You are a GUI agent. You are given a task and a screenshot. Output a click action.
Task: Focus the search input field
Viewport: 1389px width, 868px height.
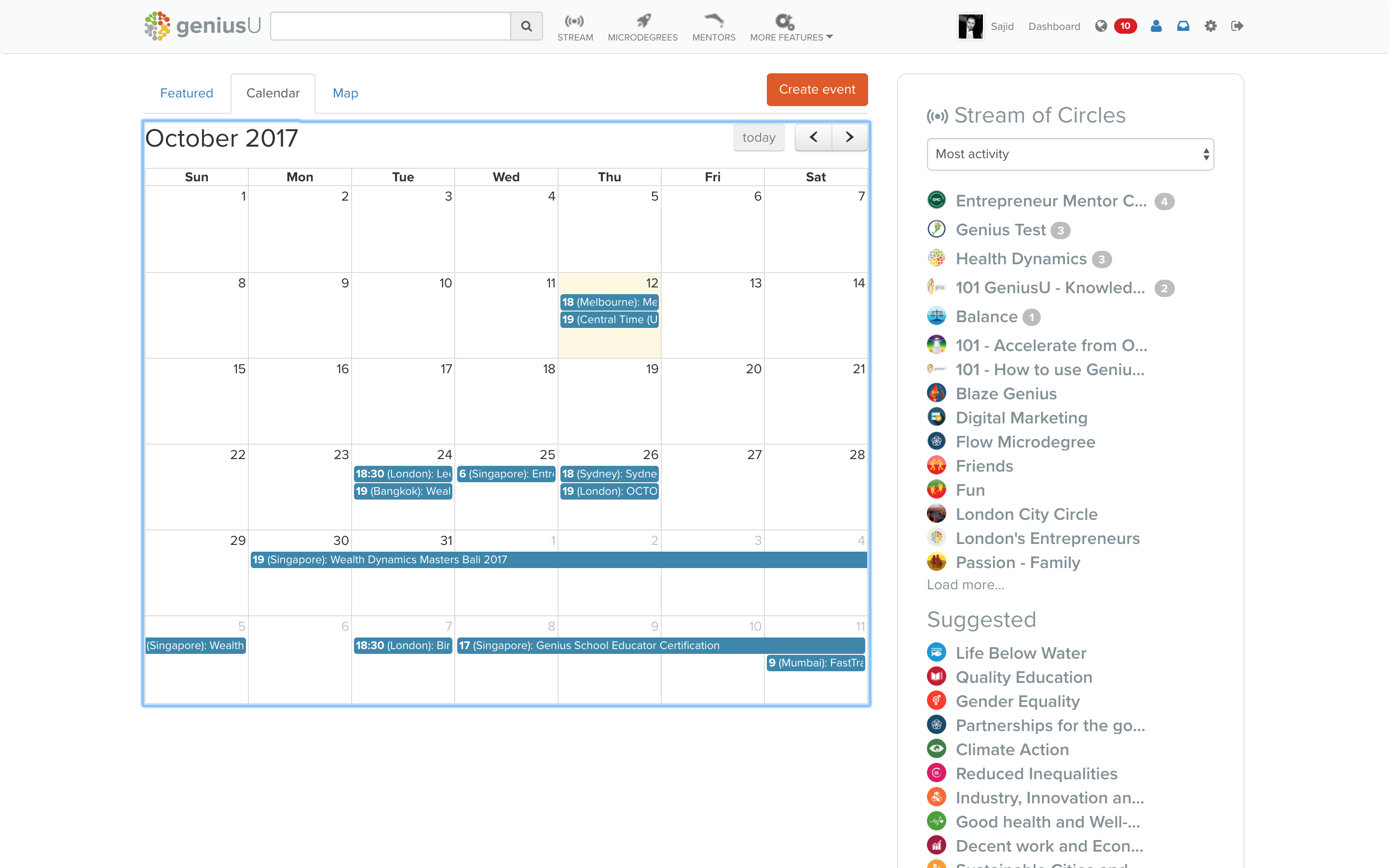390,26
